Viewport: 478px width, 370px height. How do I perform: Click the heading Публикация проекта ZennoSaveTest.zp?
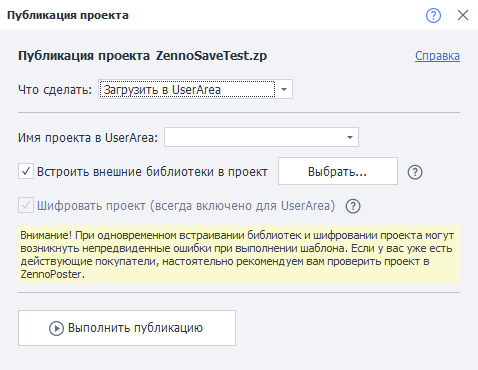pos(142,56)
